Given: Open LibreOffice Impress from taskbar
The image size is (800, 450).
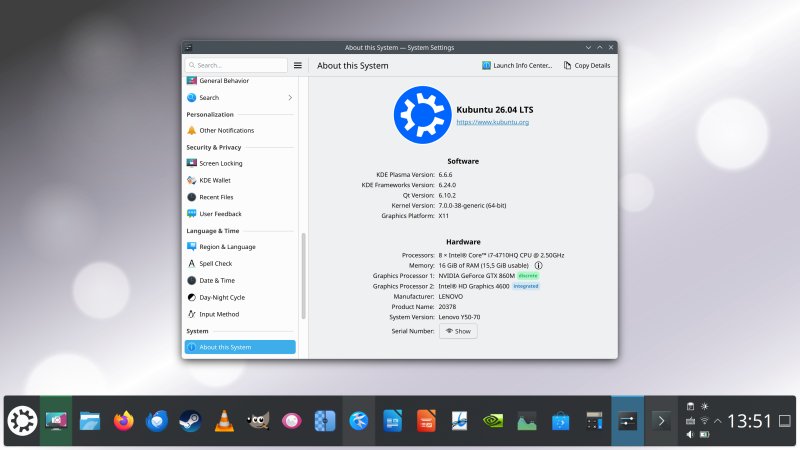Looking at the screenshot, I should pos(426,421).
